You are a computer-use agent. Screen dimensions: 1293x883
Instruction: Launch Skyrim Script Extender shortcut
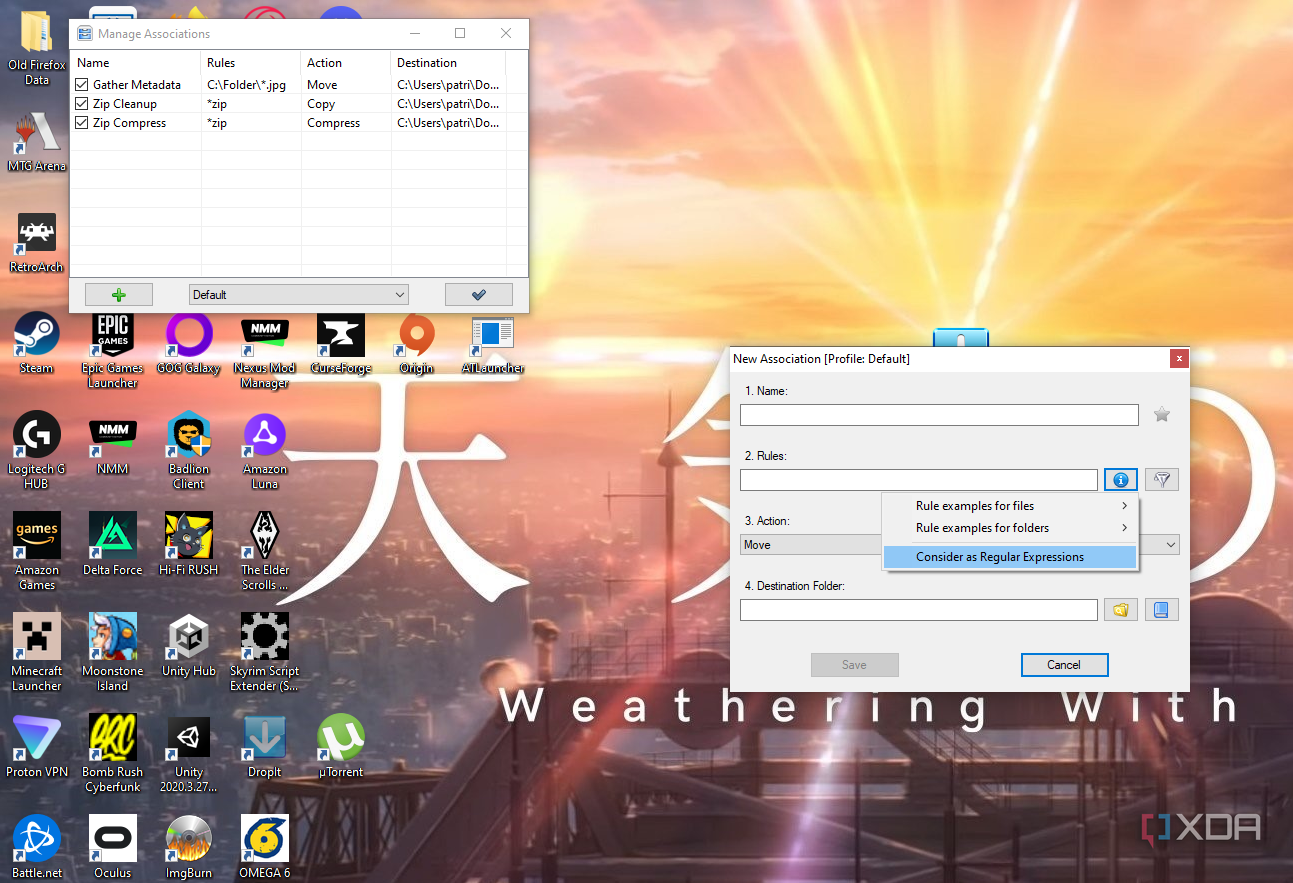265,653
